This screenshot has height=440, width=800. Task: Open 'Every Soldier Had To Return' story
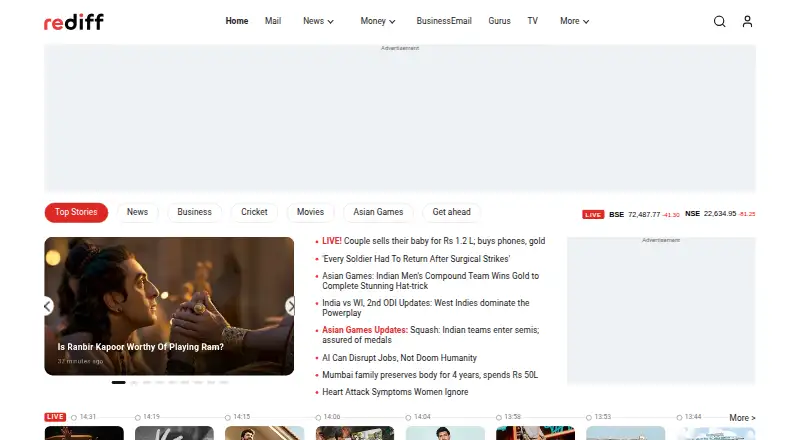click(416, 259)
